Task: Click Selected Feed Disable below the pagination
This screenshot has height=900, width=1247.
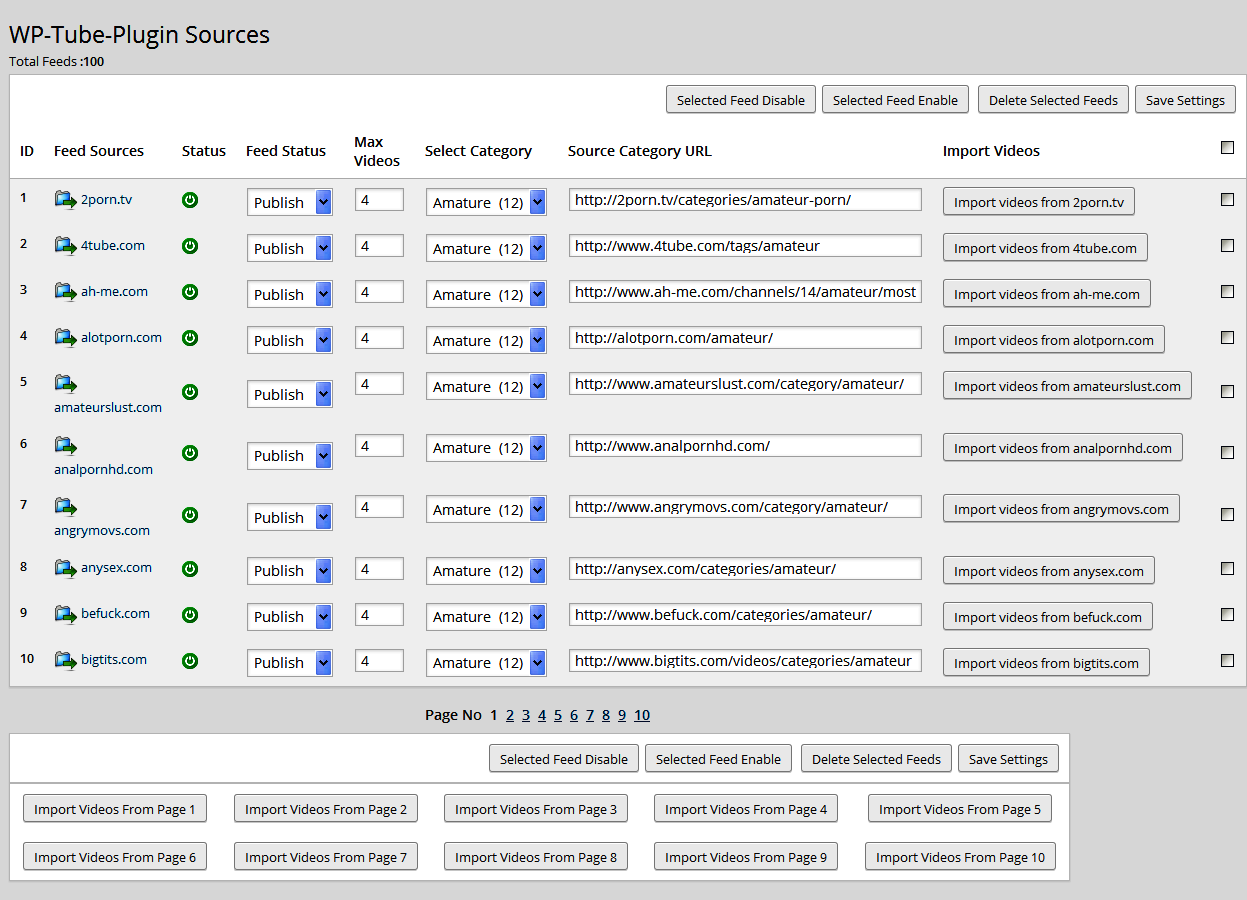Action: click(564, 759)
